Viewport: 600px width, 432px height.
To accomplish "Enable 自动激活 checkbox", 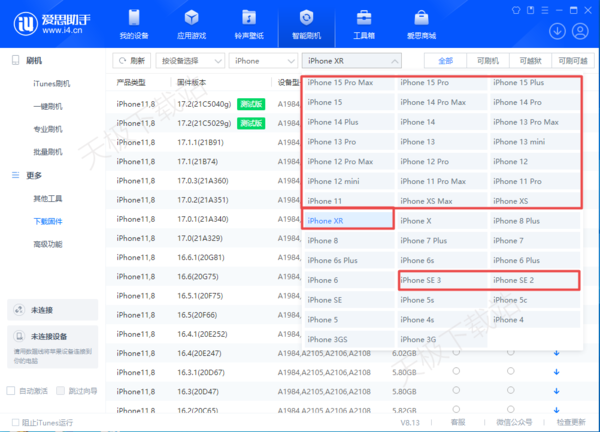I will [12, 391].
